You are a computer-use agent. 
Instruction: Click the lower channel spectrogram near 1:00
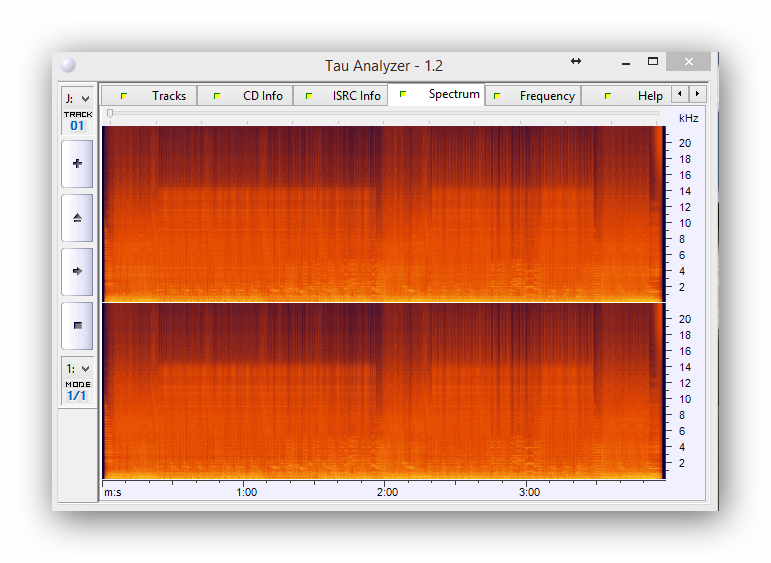[246, 391]
